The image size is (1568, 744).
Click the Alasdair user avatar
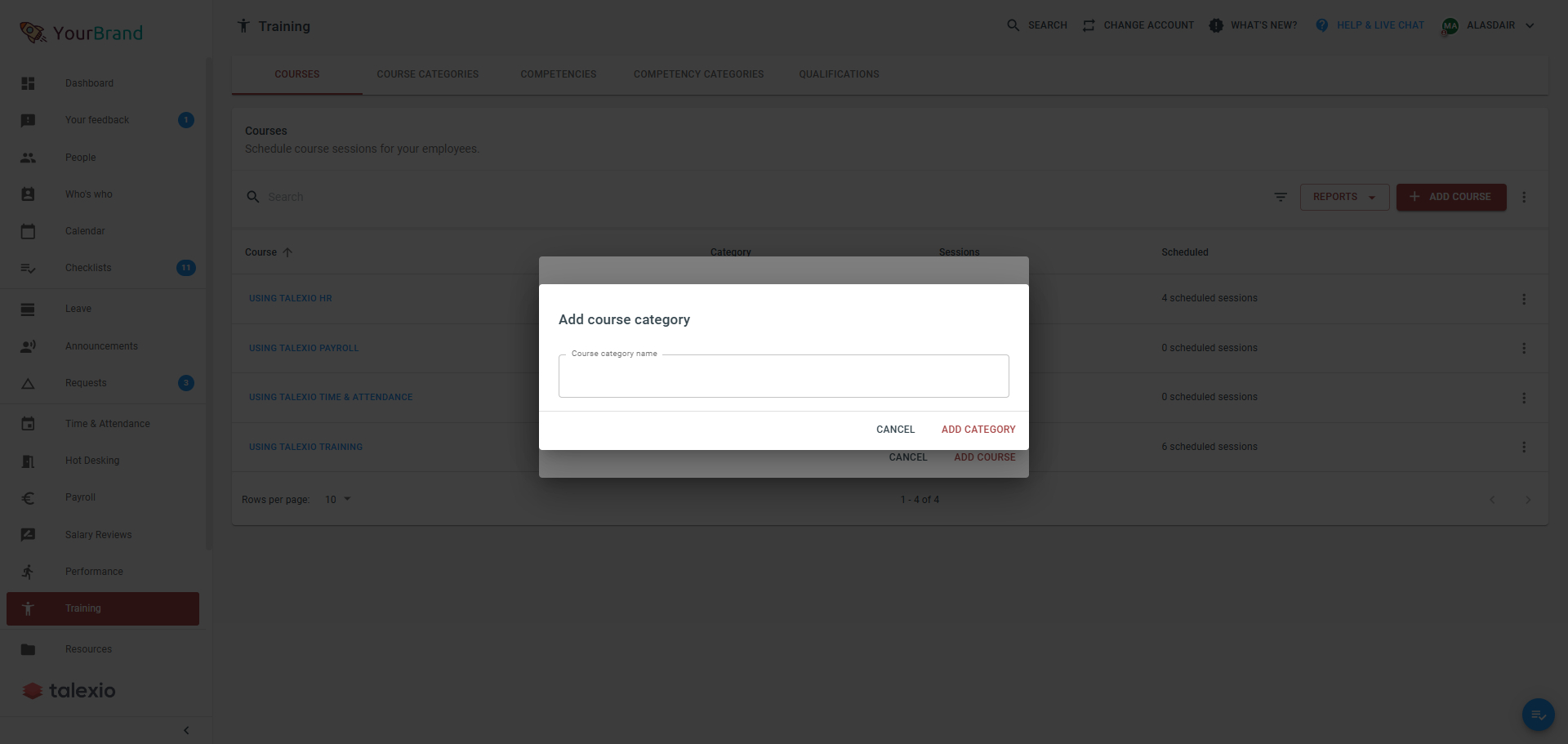point(1450,26)
